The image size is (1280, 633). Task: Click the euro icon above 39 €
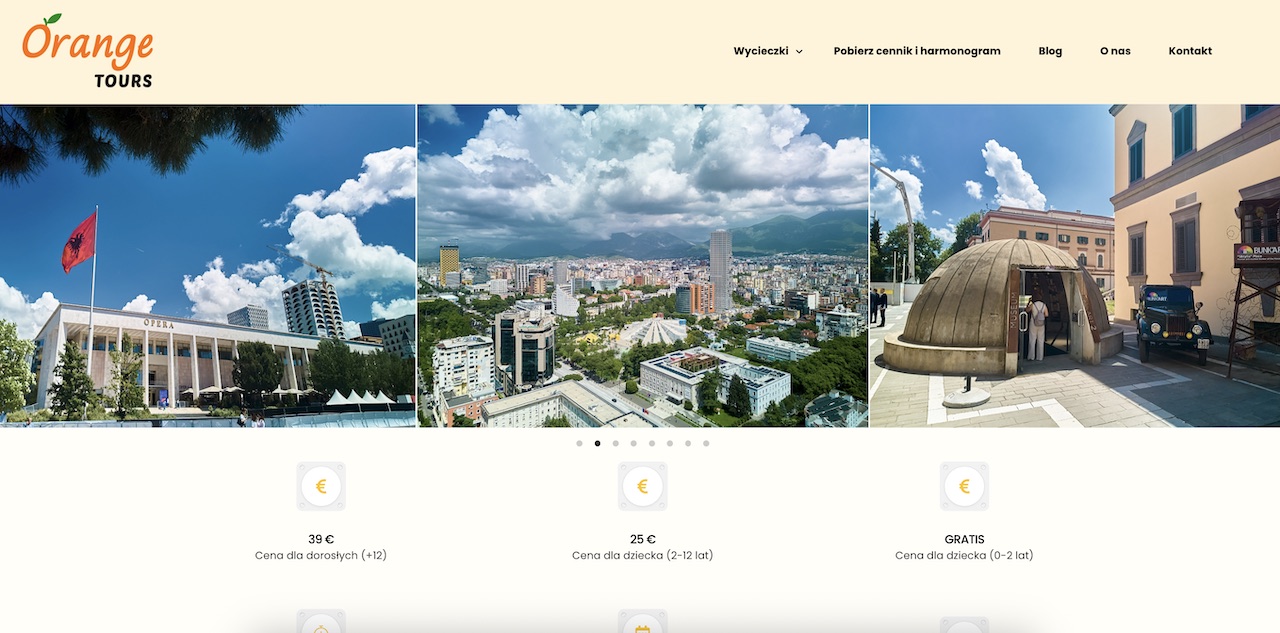pyautogui.click(x=321, y=487)
